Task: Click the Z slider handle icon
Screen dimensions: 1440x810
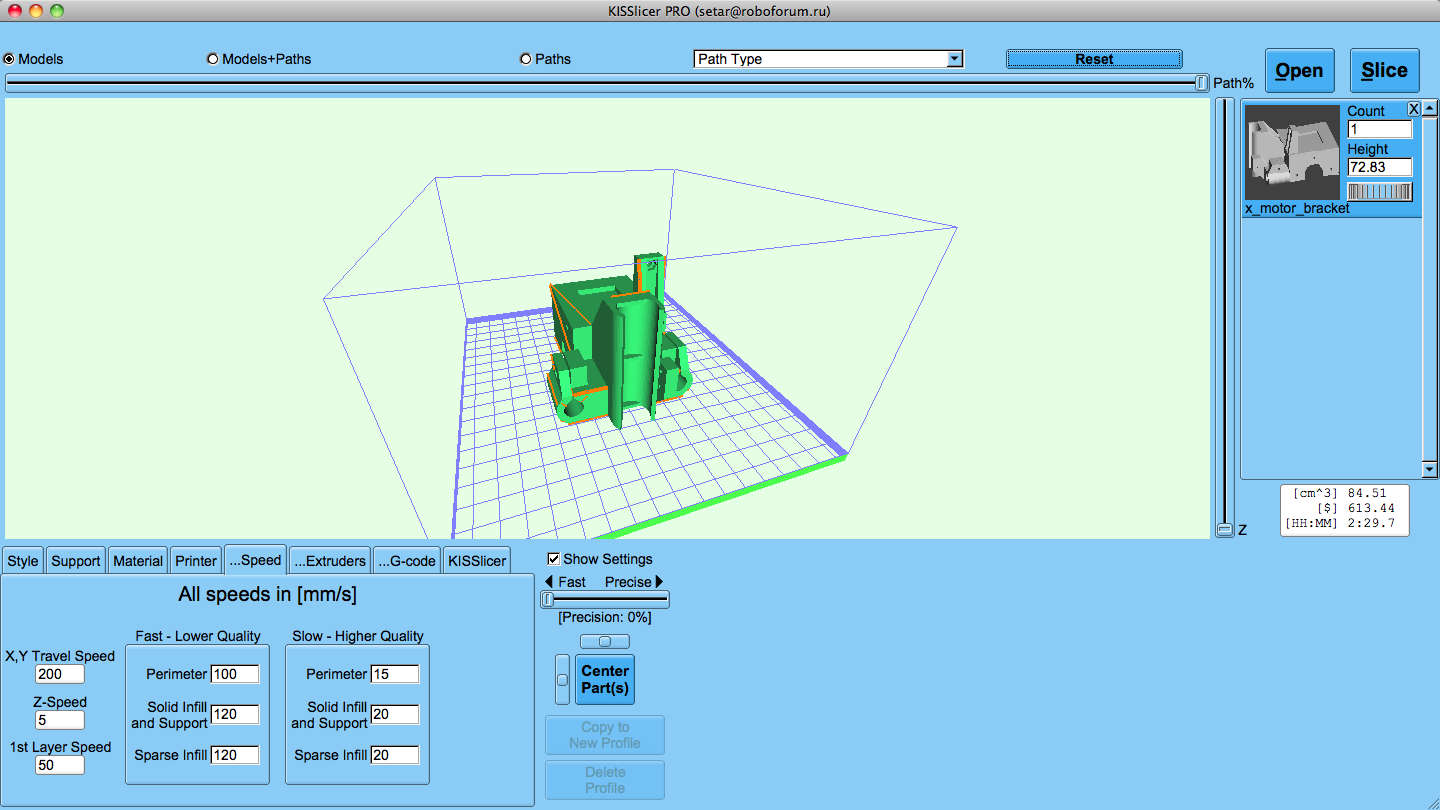Action: [x=1224, y=529]
